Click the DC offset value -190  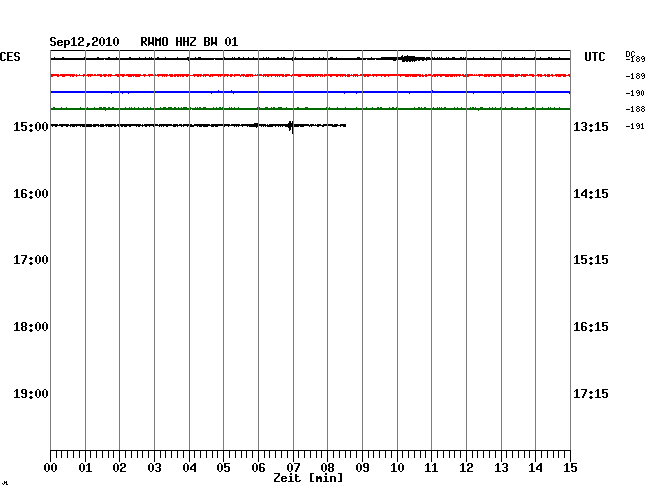635,93
